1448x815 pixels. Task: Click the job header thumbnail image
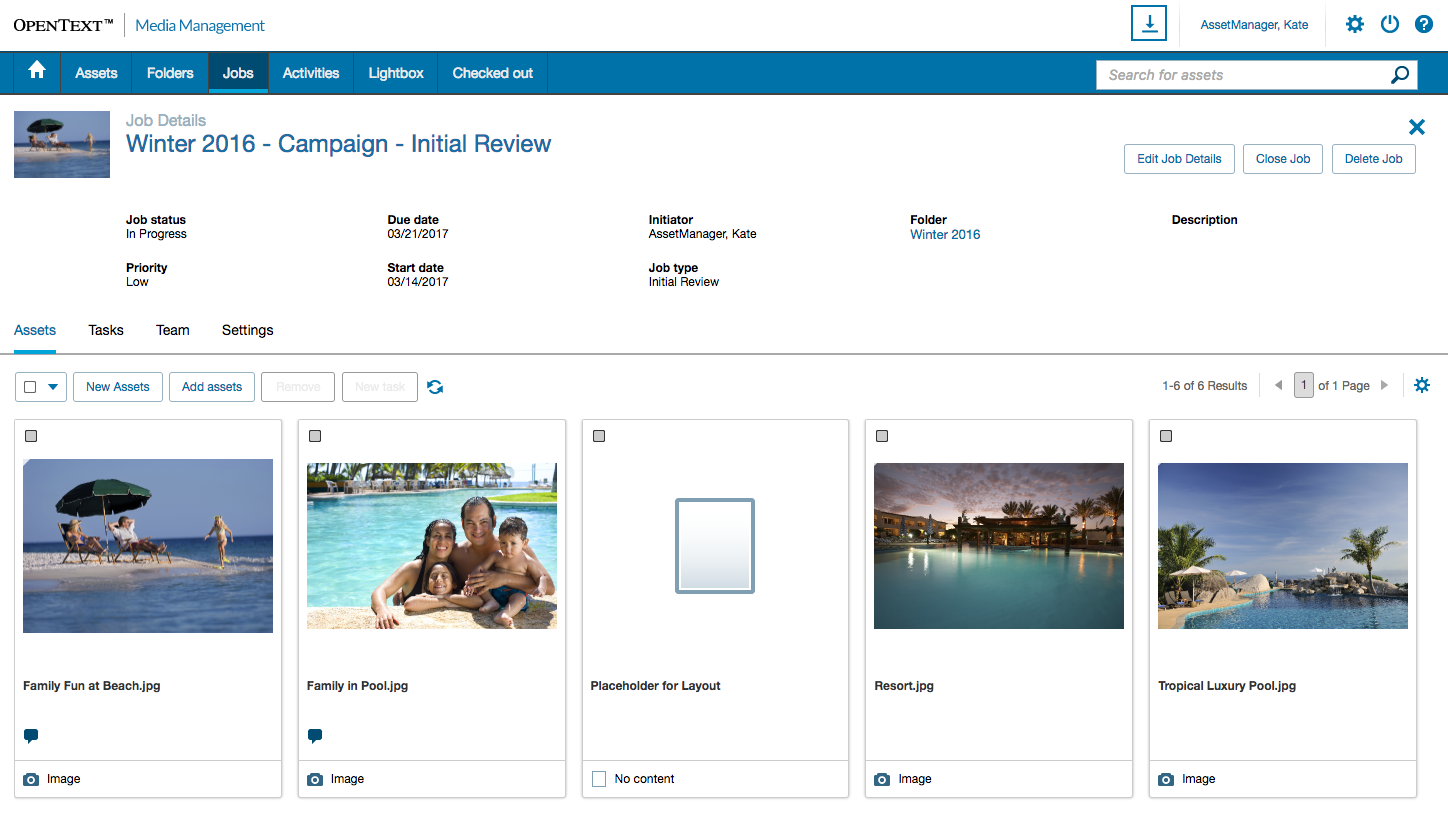(x=62, y=144)
